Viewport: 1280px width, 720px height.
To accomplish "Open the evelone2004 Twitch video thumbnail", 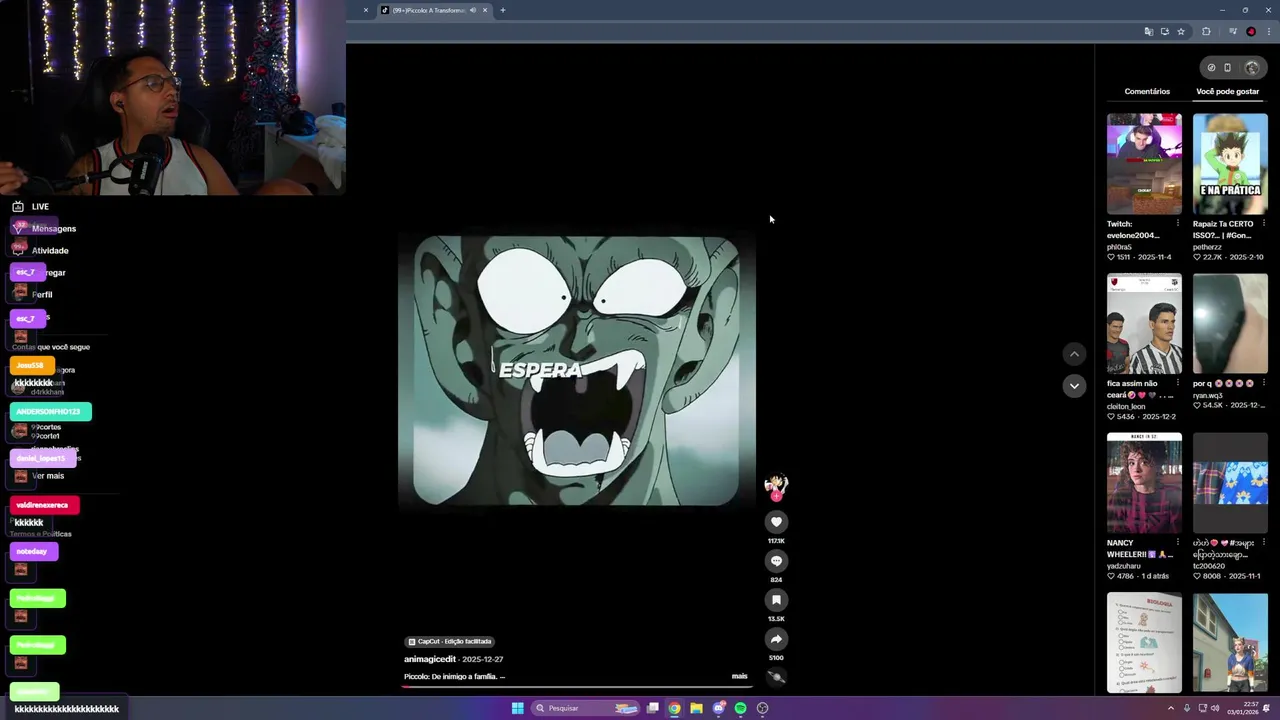I will 1144,164.
